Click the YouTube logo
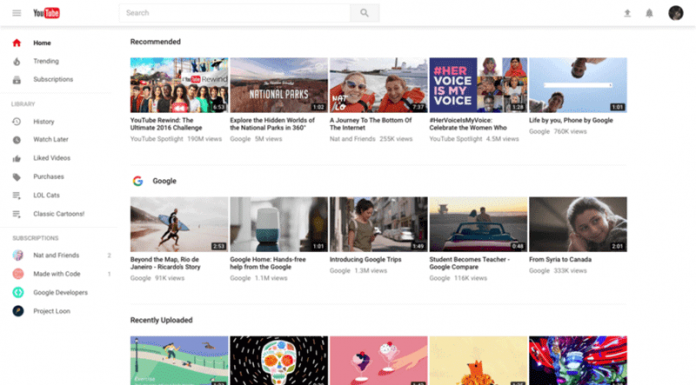Image resolution: width=696 pixels, height=385 pixels. (47, 13)
